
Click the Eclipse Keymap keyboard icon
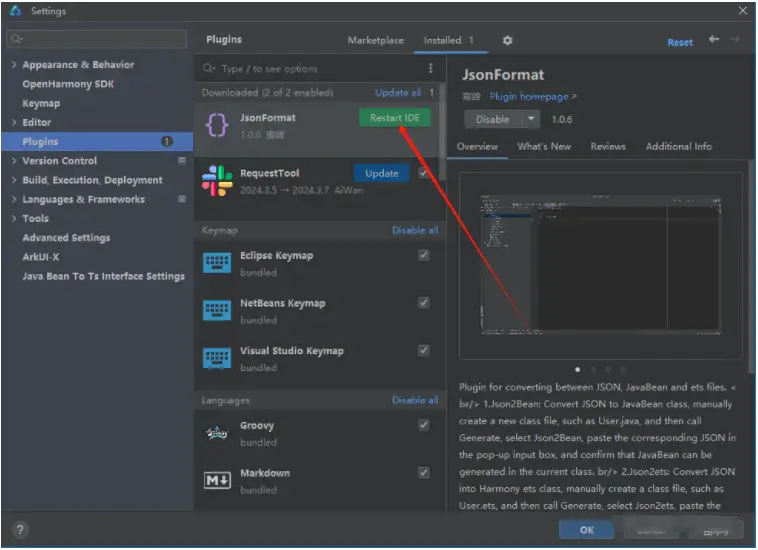tap(217, 263)
